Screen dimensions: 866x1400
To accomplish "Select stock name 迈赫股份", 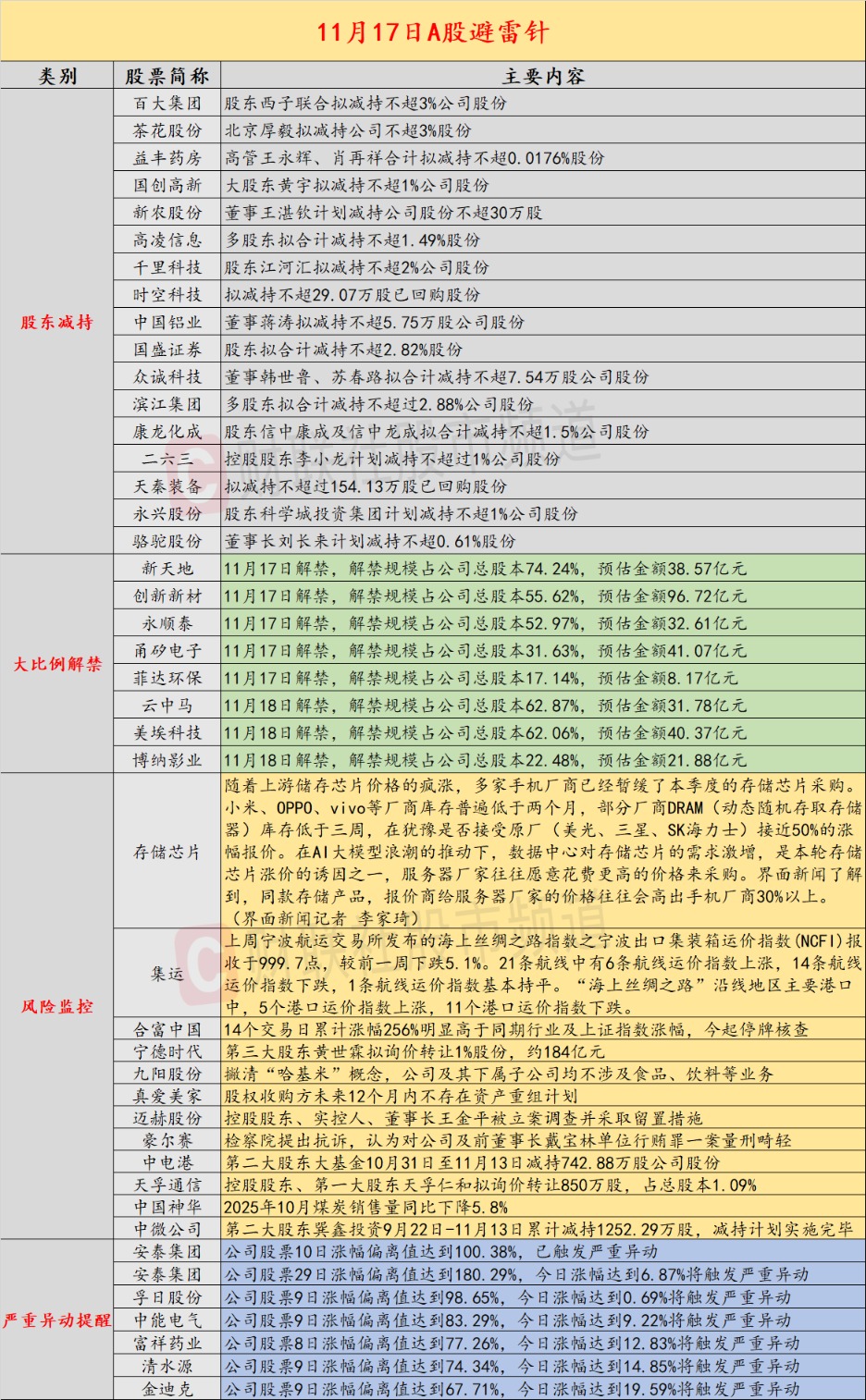I will (x=167, y=1118).
